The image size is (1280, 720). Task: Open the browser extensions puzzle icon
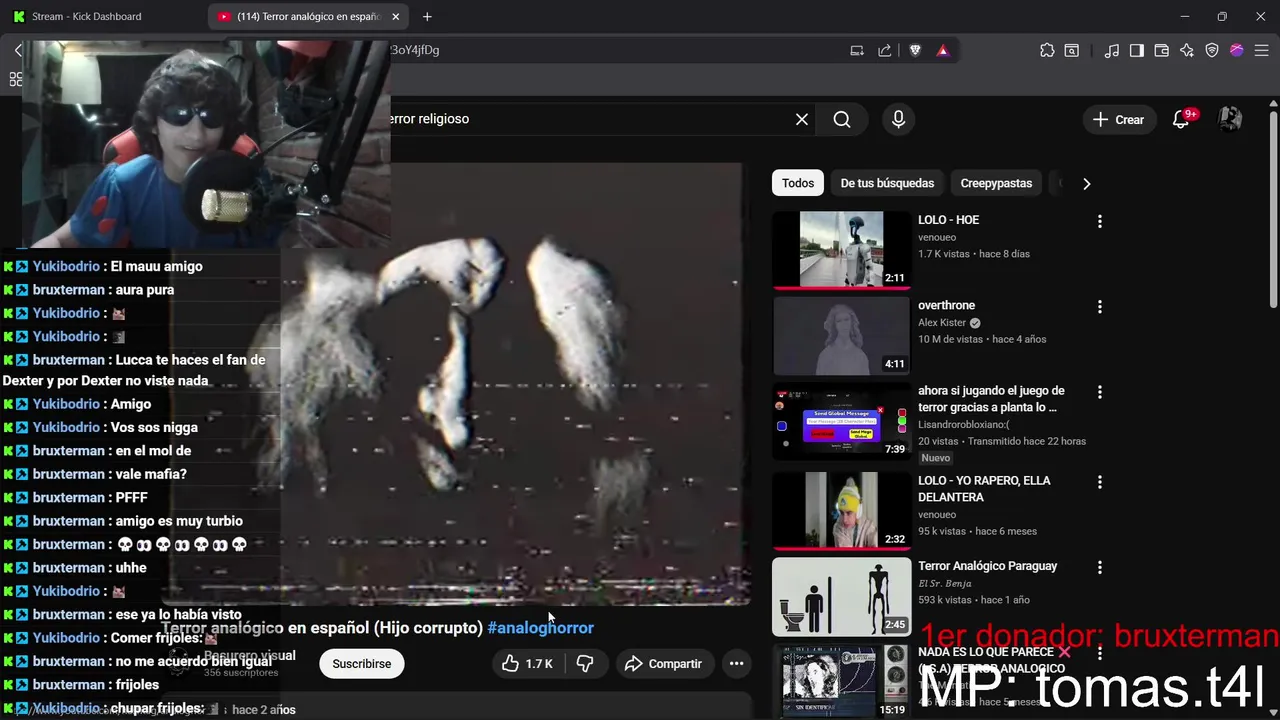[1047, 50]
